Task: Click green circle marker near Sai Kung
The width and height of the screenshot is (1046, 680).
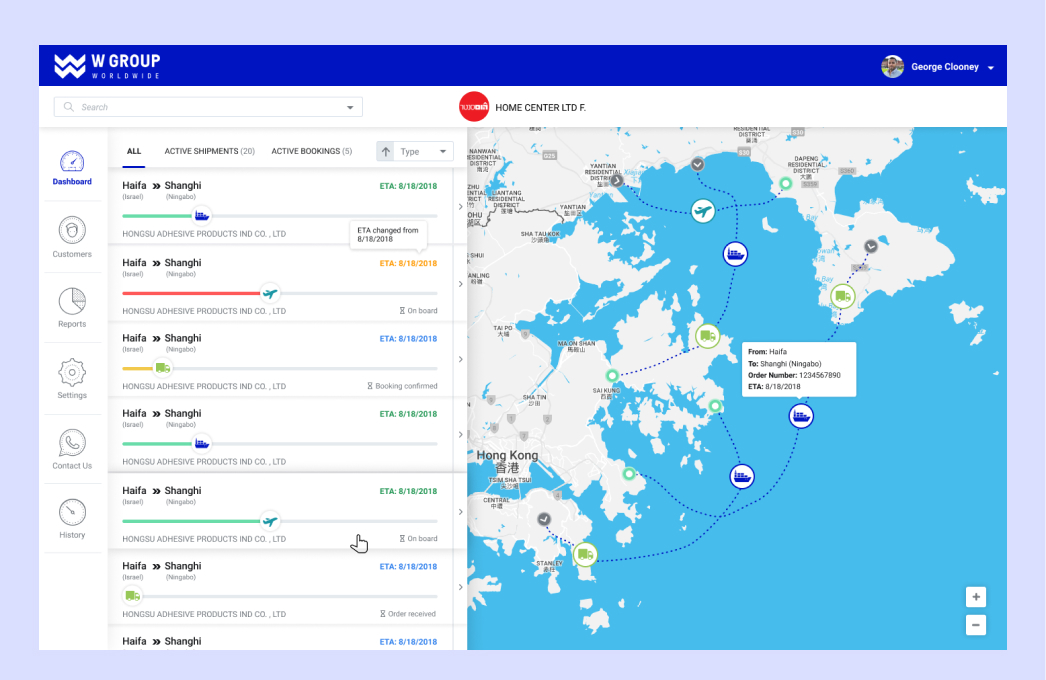Action: [612, 376]
